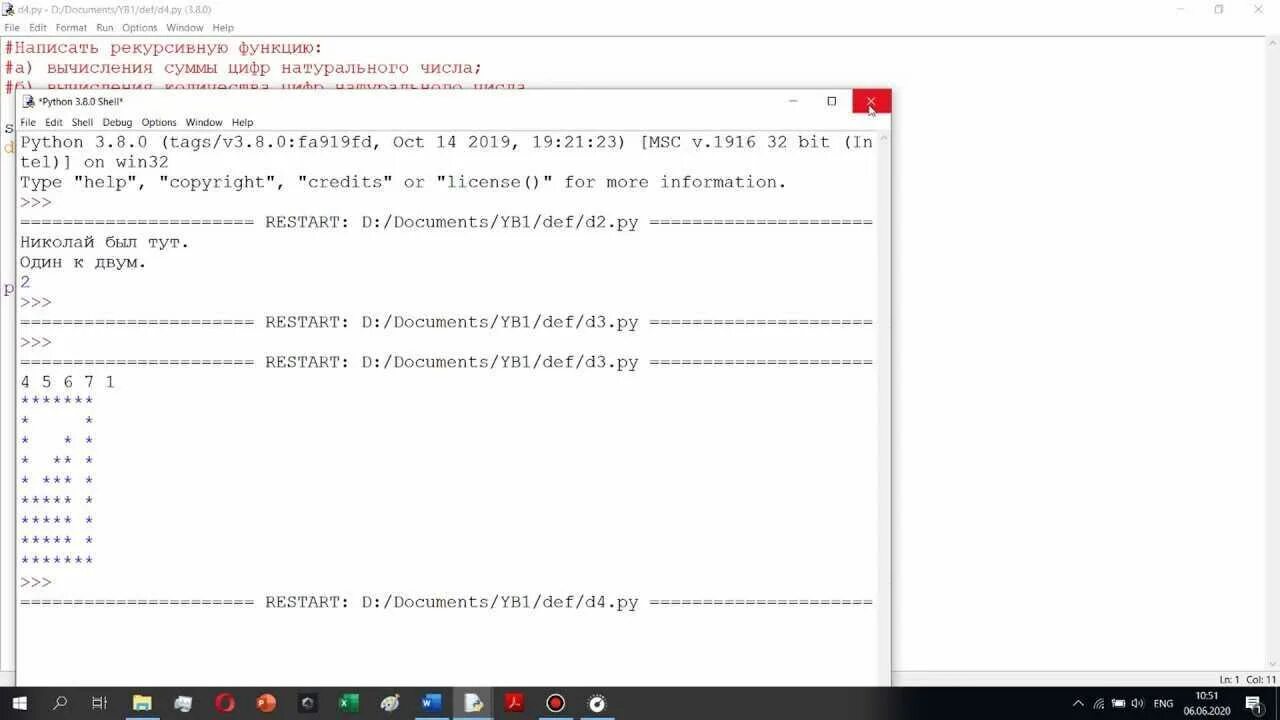Click 'Python 3.8.0 (tags/v3.8.0' version line
This screenshot has height=720, width=1280.
[446, 142]
